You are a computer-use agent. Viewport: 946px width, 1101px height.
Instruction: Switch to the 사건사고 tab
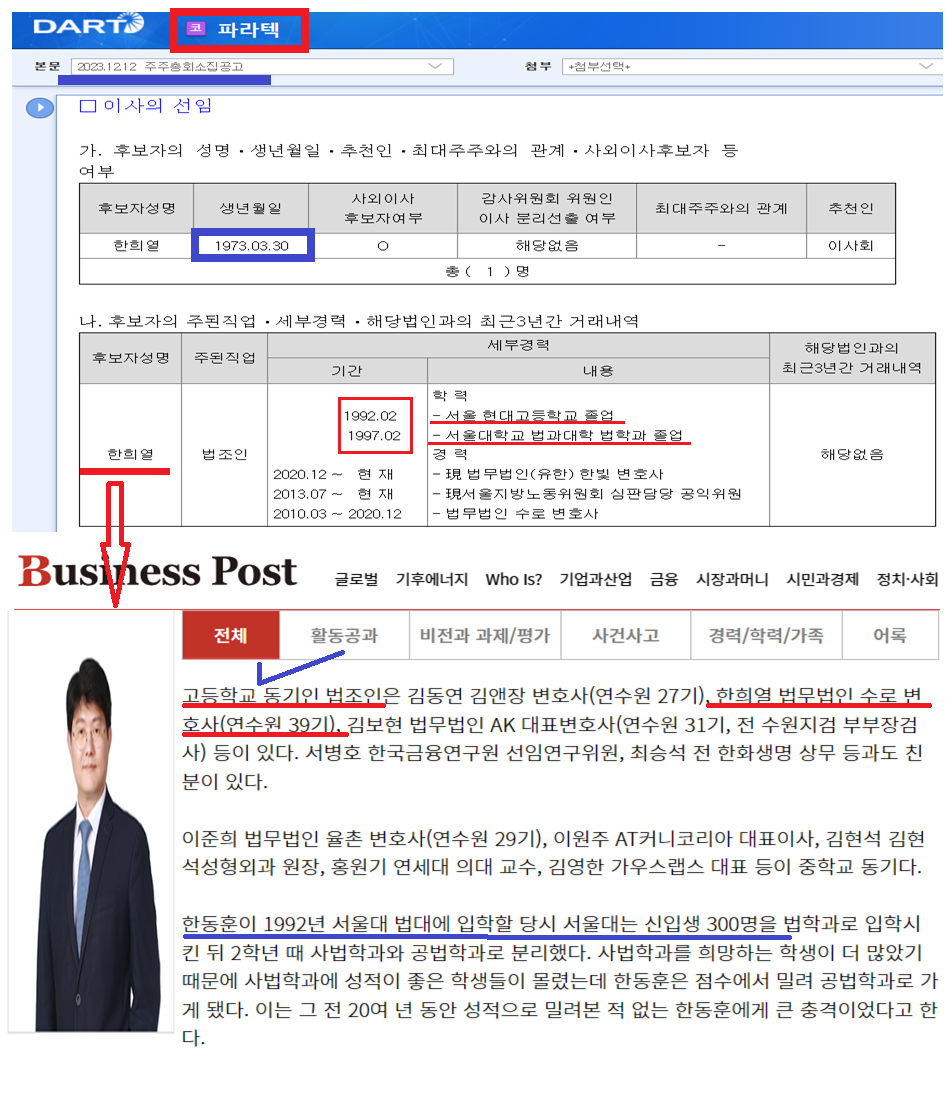point(626,635)
